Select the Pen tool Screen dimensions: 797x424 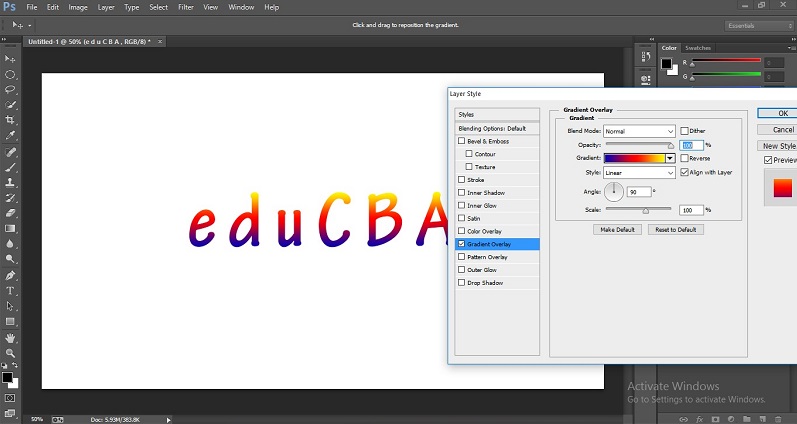pos(10,276)
